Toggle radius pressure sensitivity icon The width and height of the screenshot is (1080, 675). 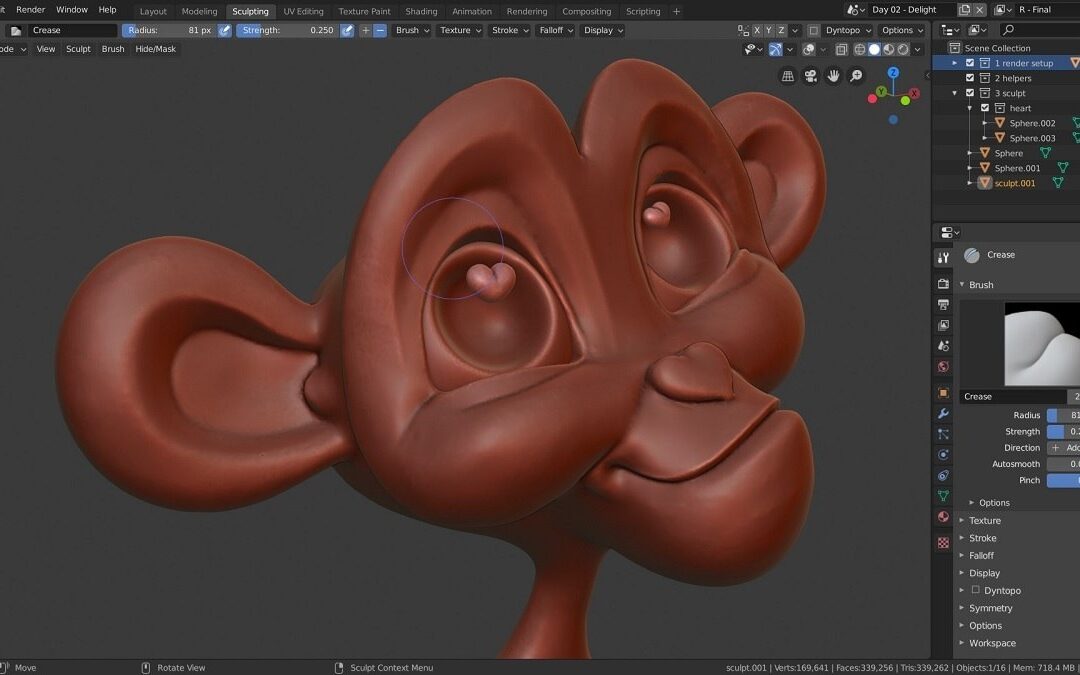(x=225, y=30)
